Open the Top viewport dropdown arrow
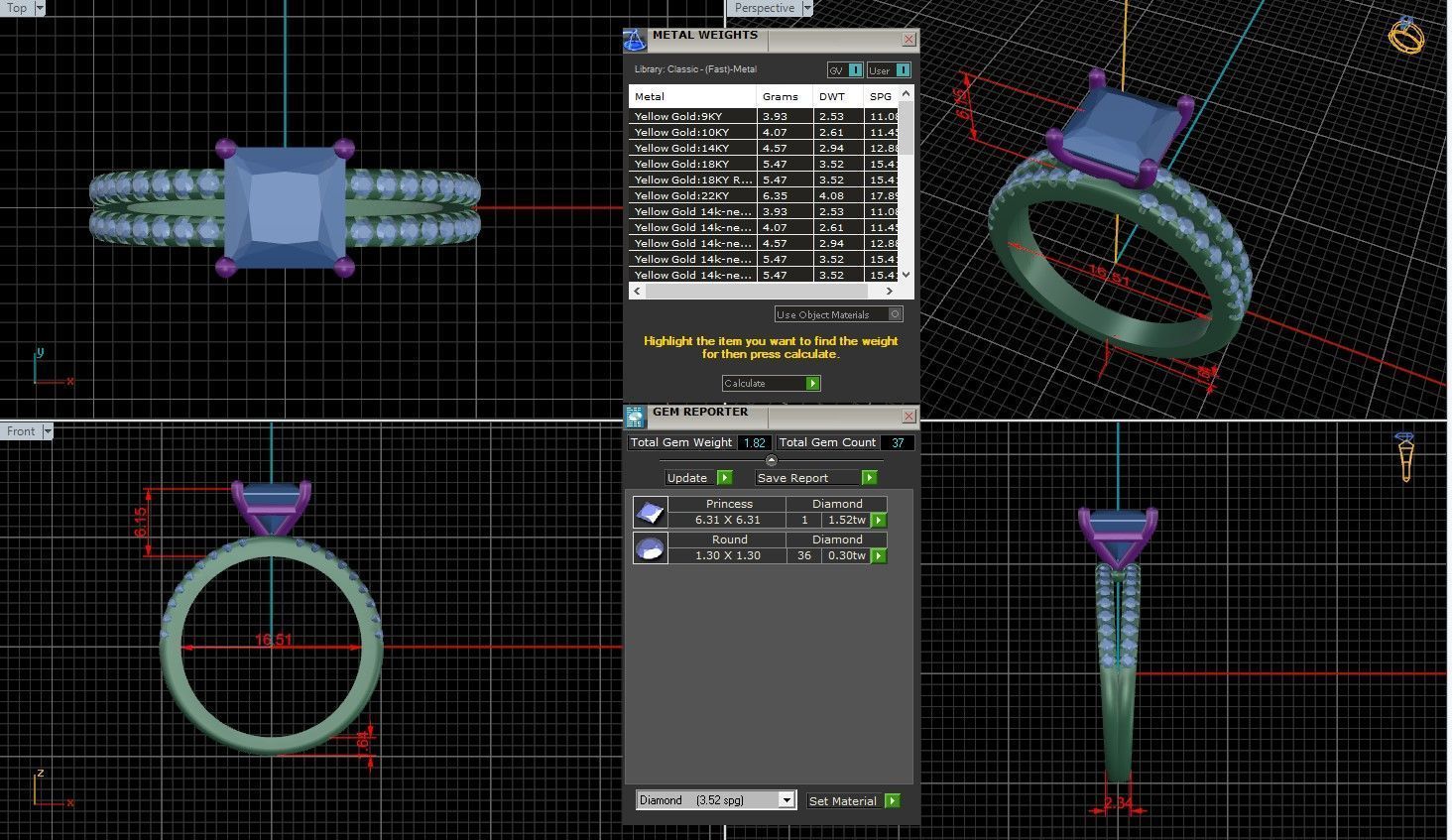The height and width of the screenshot is (840, 1452). coord(40,8)
